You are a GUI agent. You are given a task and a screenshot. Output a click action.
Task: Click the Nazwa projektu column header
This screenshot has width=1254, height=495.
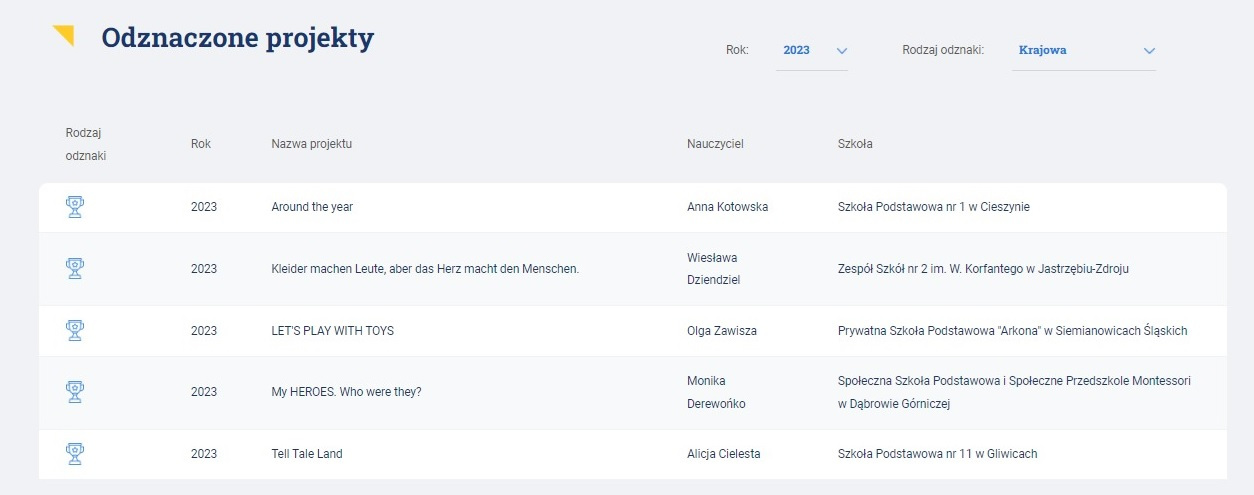point(312,144)
